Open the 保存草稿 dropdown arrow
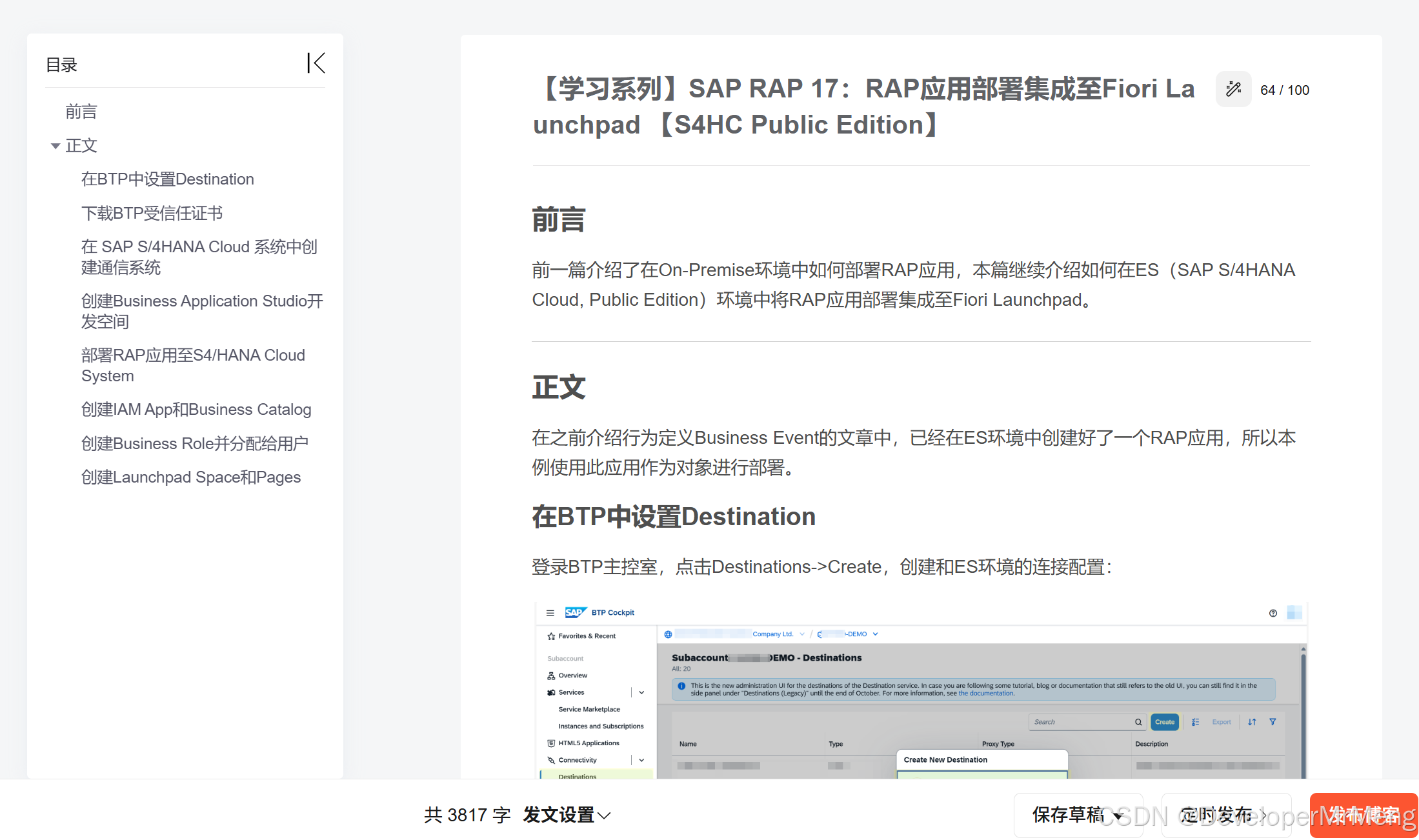This screenshot has width=1419, height=840. [x=1117, y=816]
